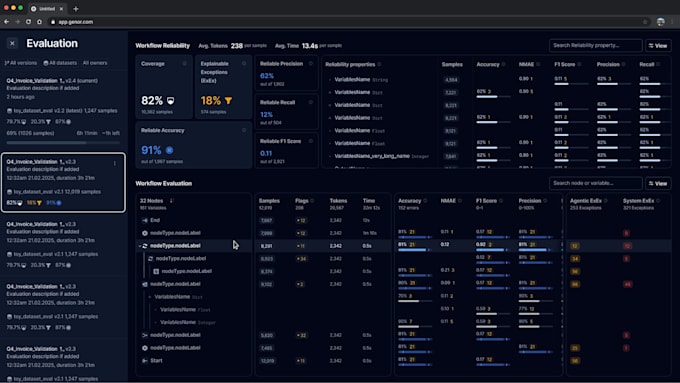Screen dimensions: 680x383
Task: Click the info icon on Reliable Accuracy card
Action: tap(244, 130)
